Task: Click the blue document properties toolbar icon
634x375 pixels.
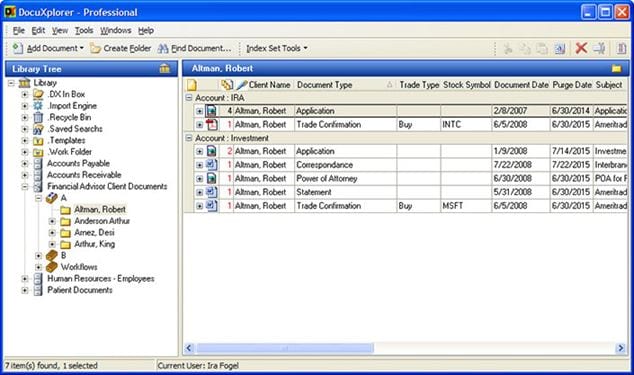Action: click(x=560, y=48)
